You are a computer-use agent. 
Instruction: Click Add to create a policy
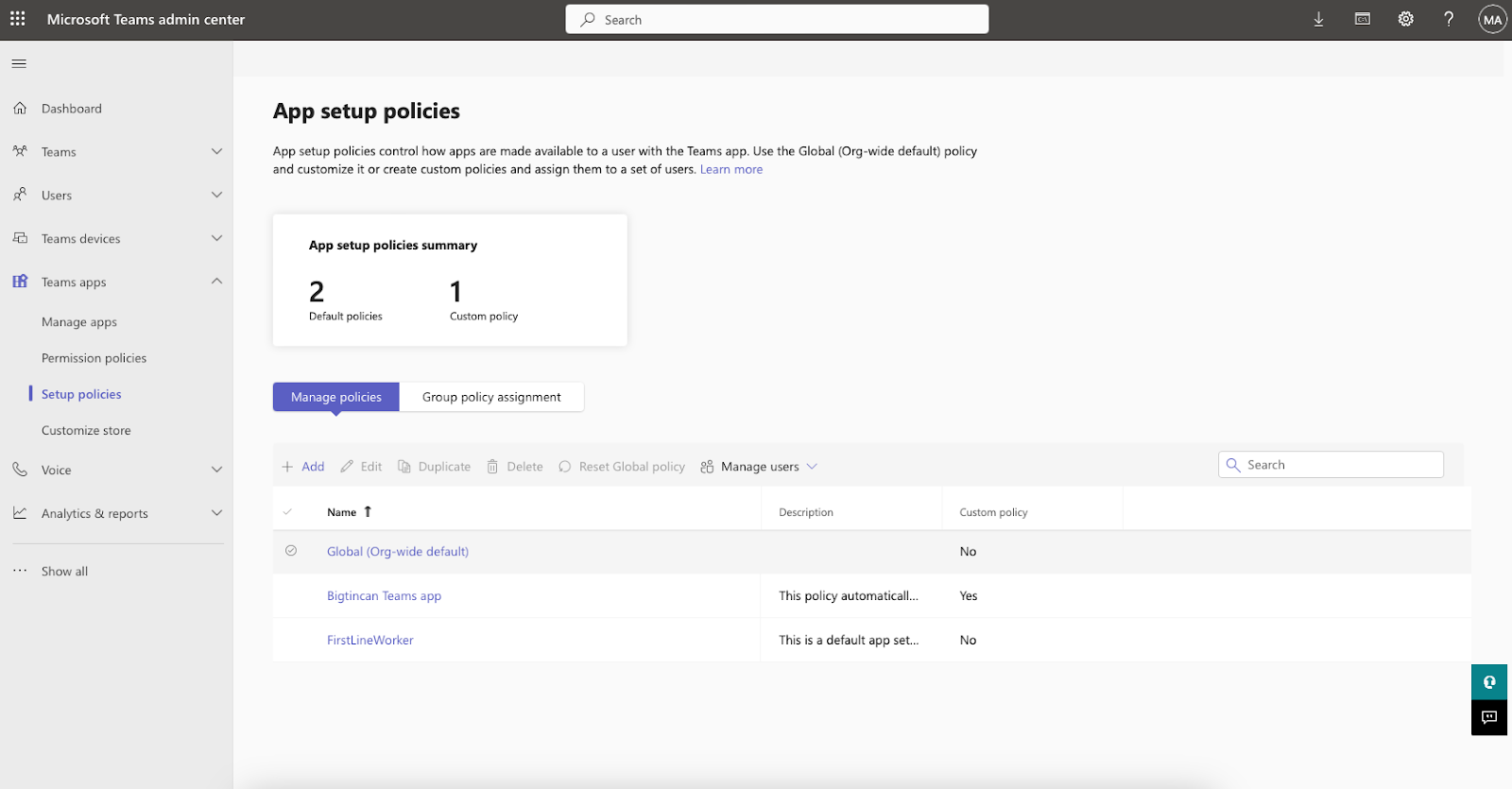click(303, 467)
